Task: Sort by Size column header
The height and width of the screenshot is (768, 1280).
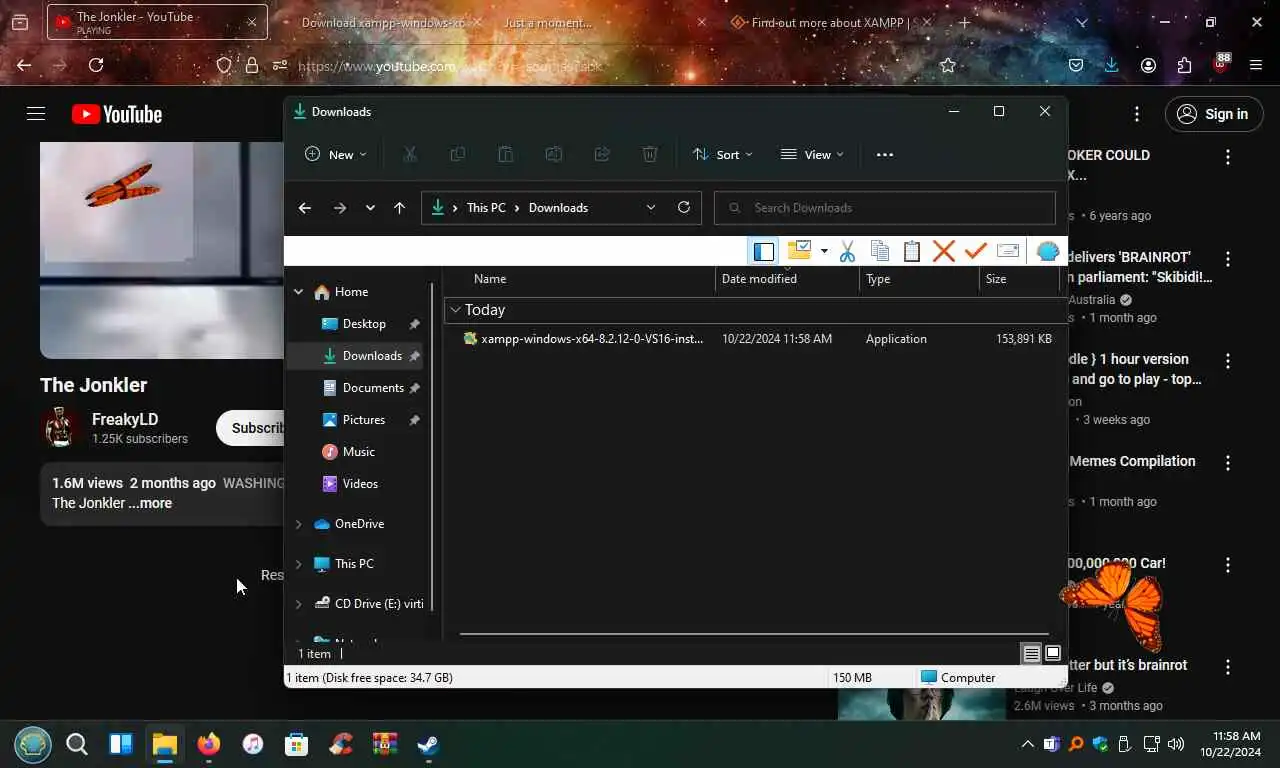Action: tap(1019, 279)
